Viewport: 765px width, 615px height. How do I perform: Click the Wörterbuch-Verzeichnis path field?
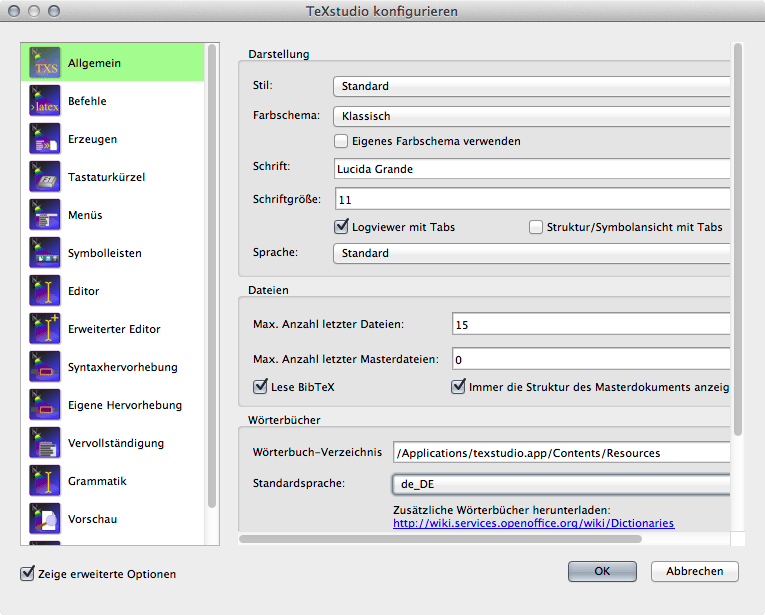click(x=562, y=453)
